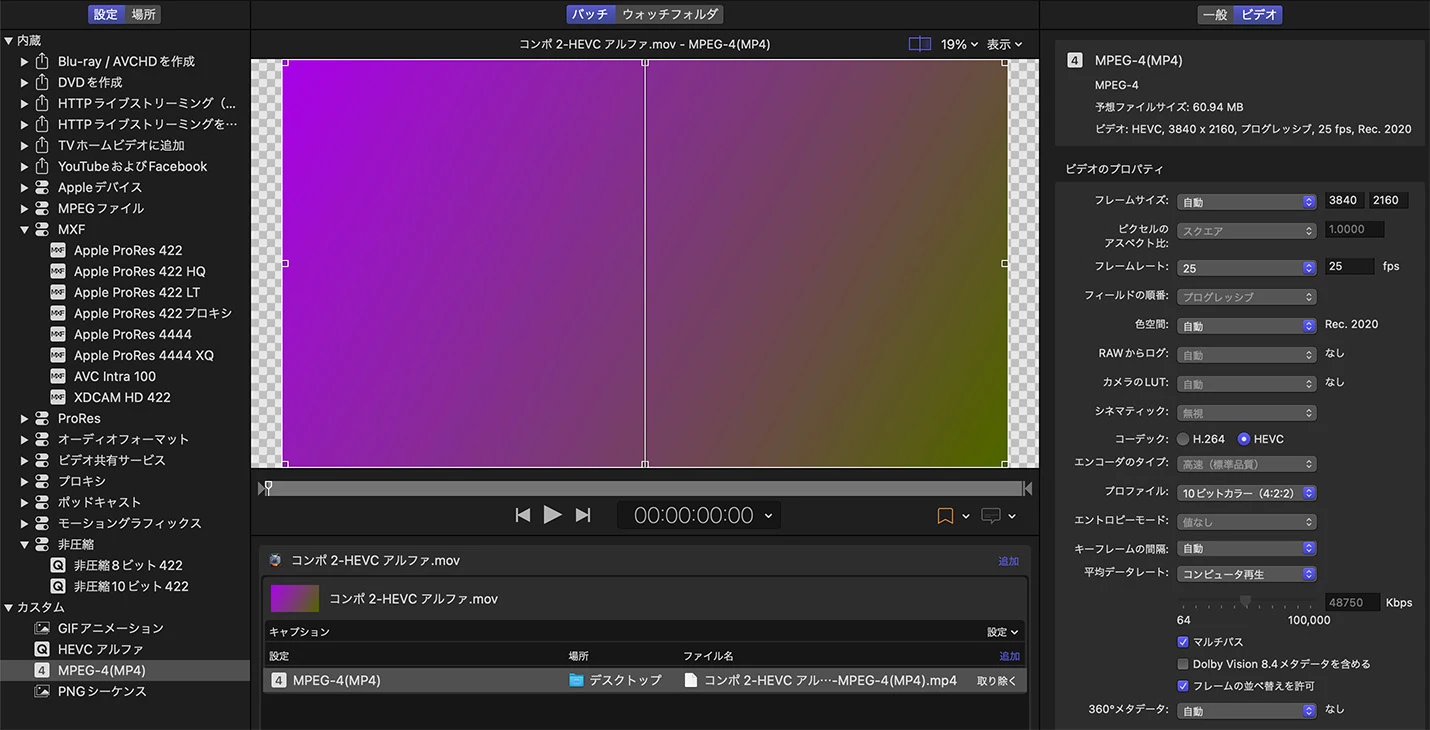1430x730 pixels.
Task: Click the デスクトップ folder icon
Action: pyautogui.click(x=576, y=680)
